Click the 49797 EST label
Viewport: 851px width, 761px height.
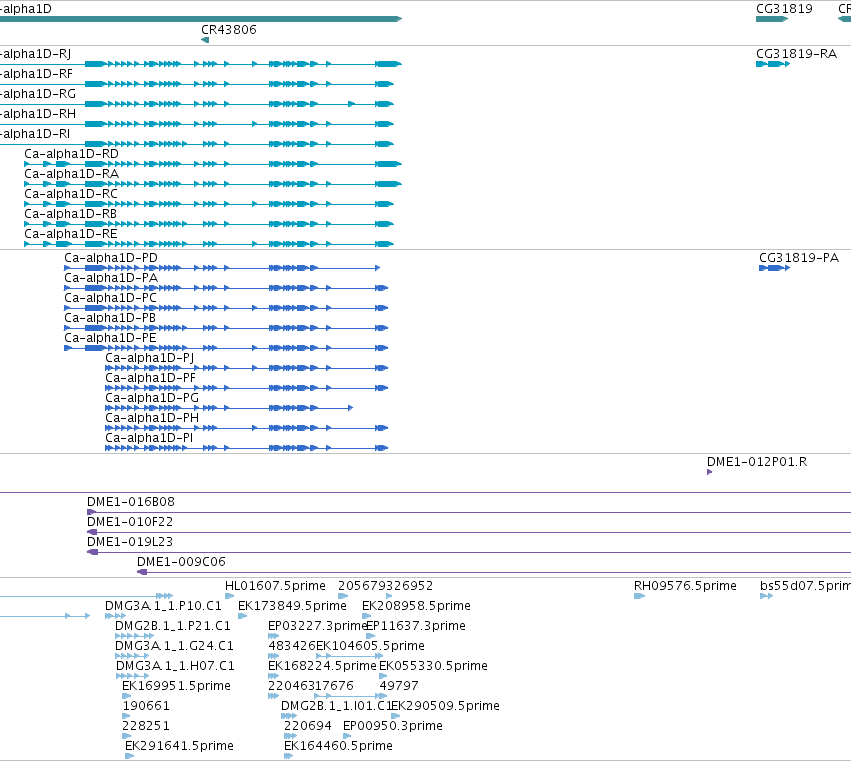pos(399,687)
